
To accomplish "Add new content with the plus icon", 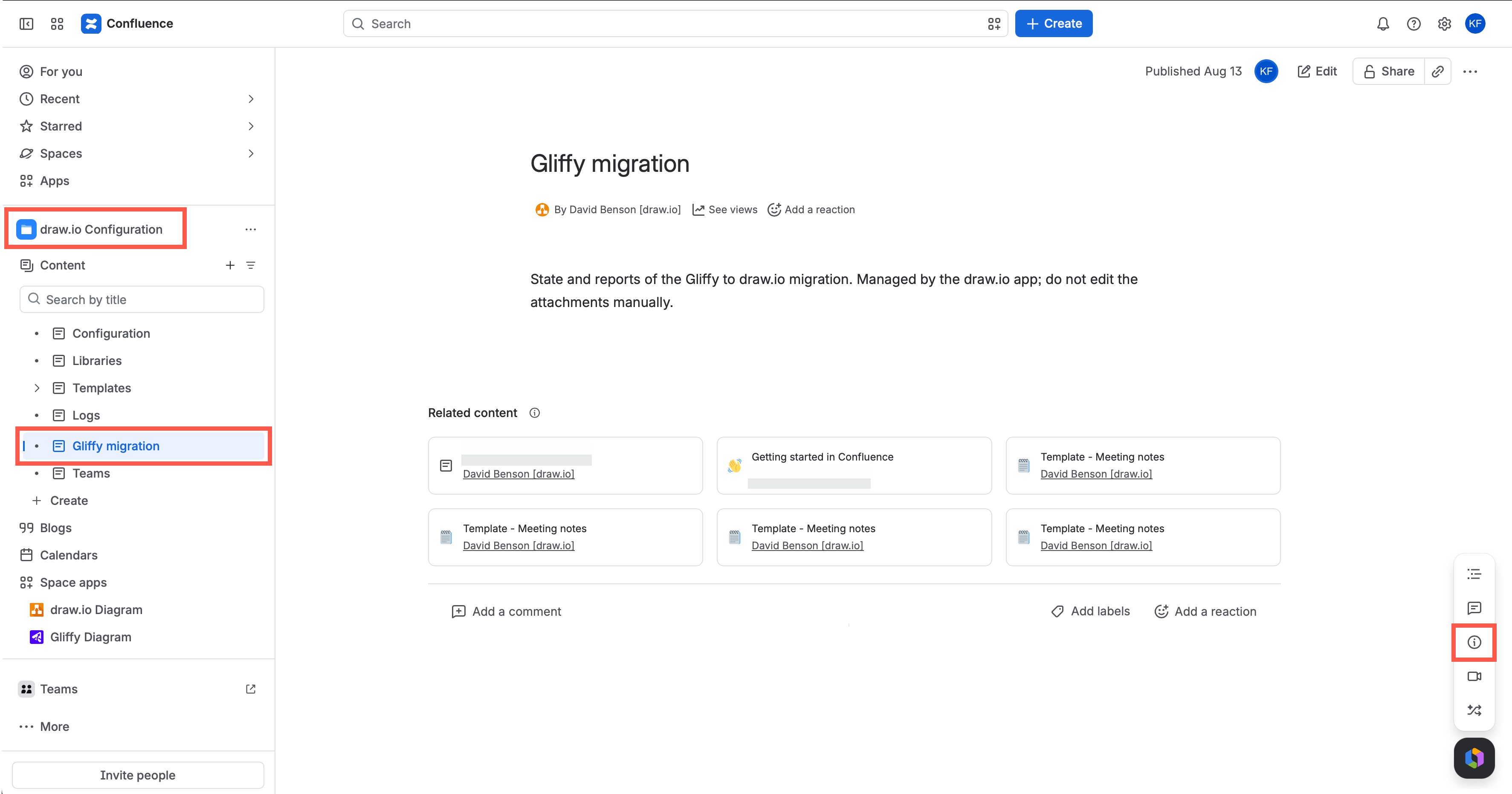I will coord(230,265).
